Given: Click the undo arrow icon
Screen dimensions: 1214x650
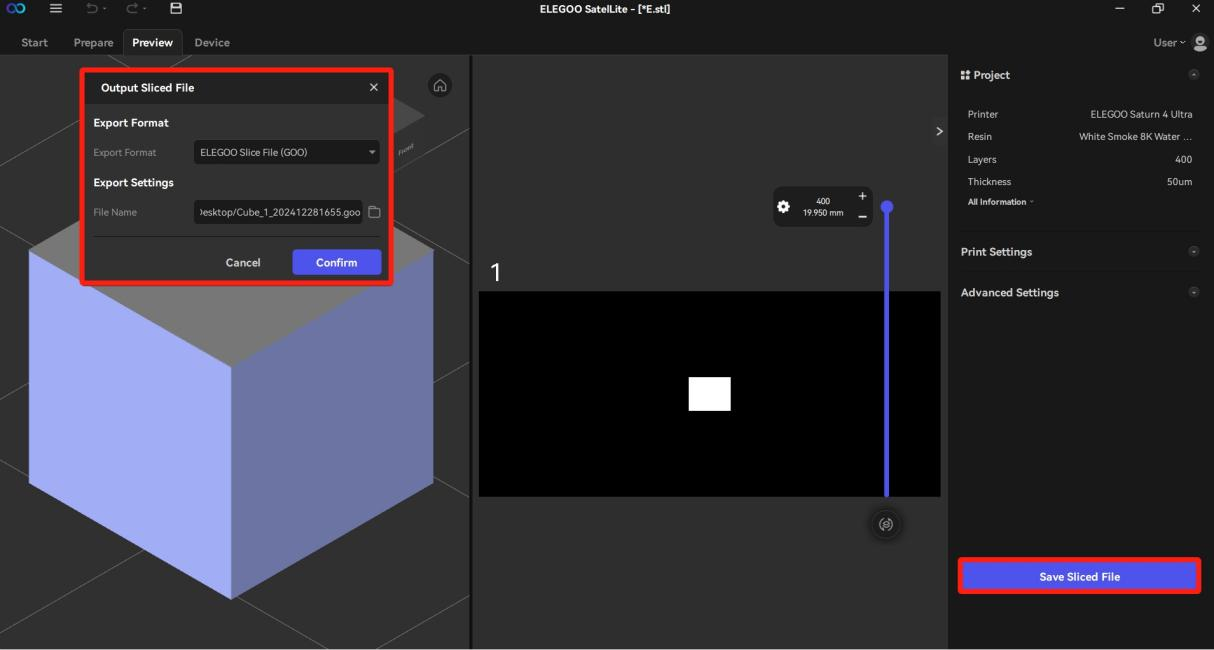Looking at the screenshot, I should [91, 10].
